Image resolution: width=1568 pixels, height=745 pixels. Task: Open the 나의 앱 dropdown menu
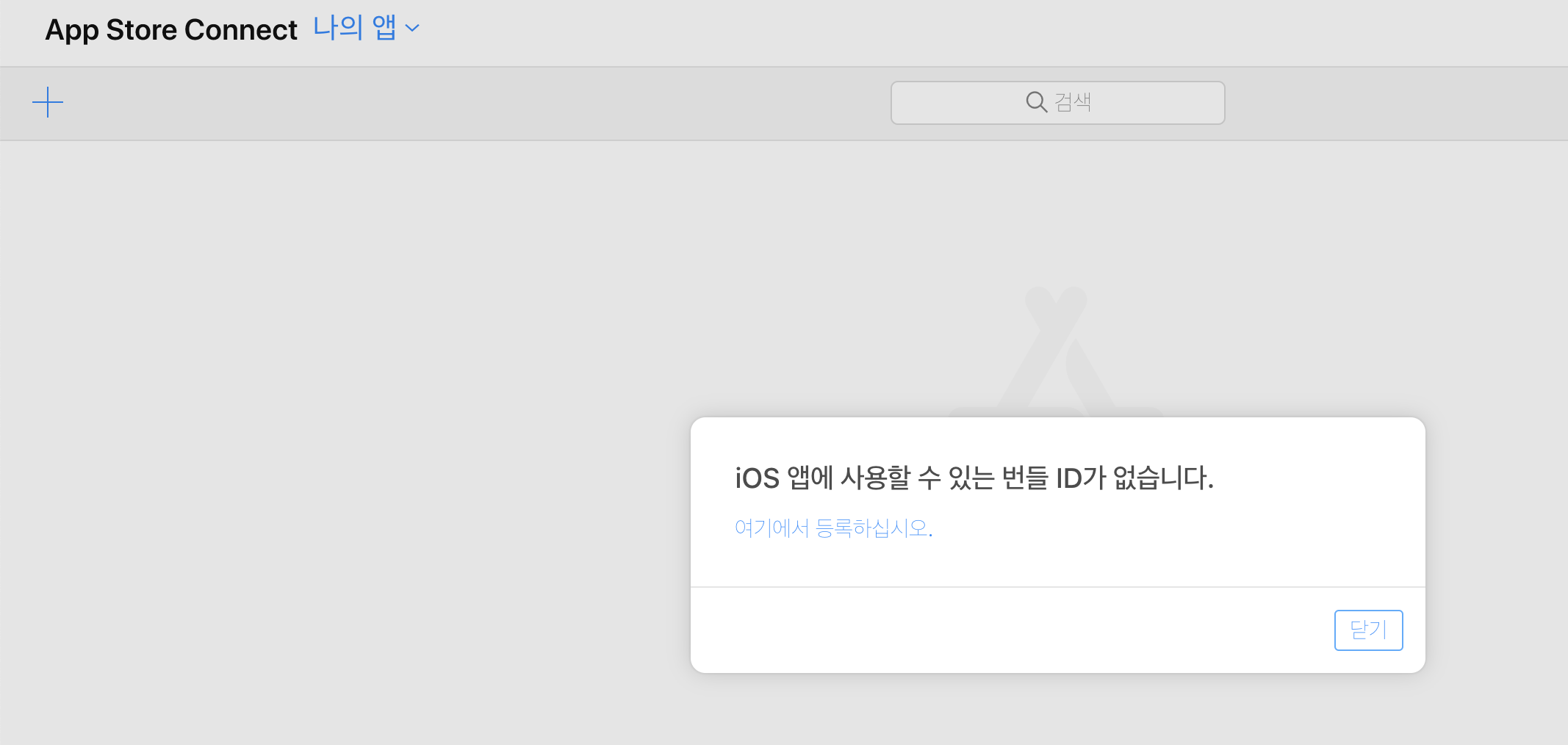coord(366,29)
